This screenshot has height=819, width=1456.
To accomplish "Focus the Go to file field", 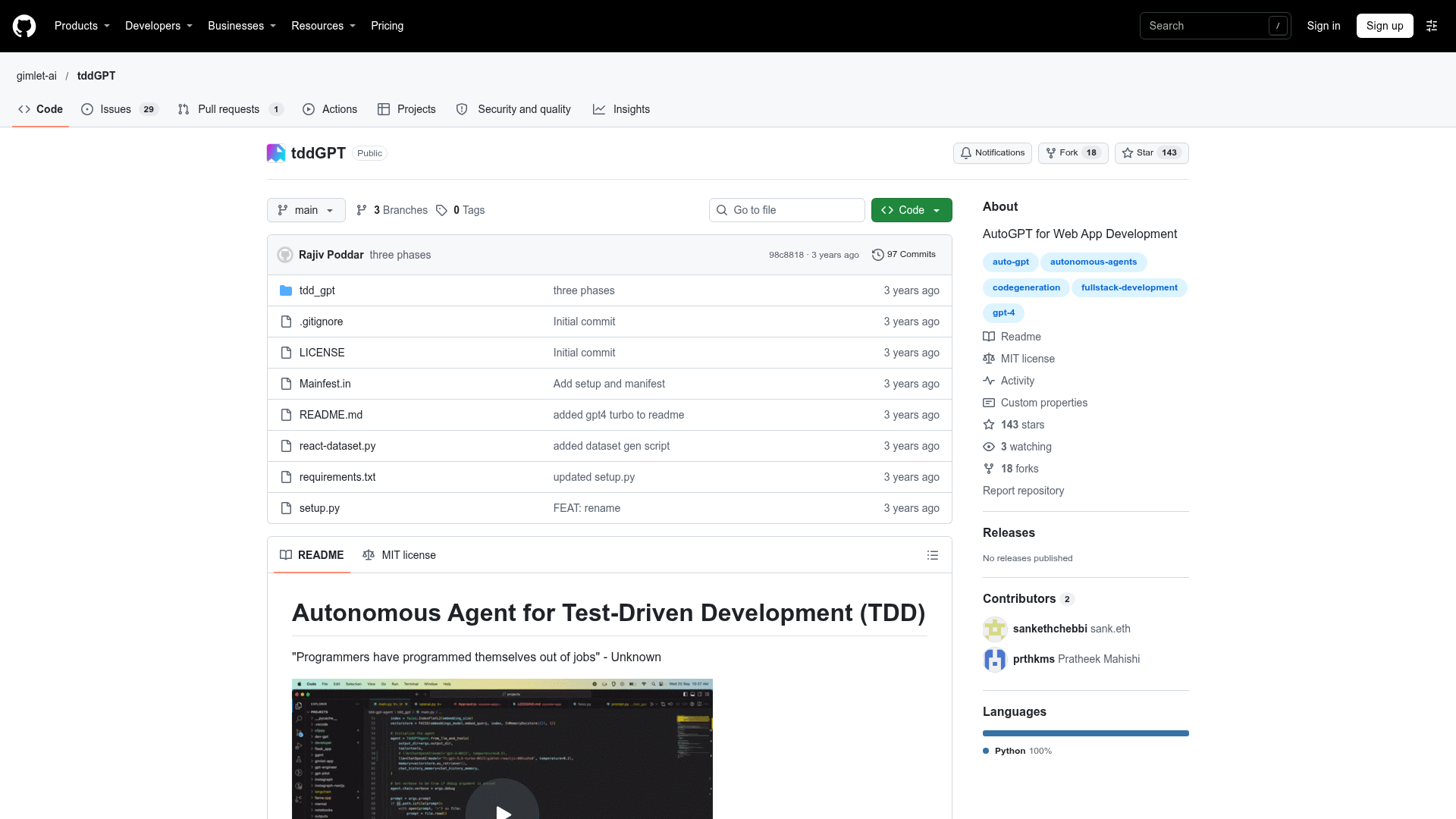I will (x=787, y=210).
